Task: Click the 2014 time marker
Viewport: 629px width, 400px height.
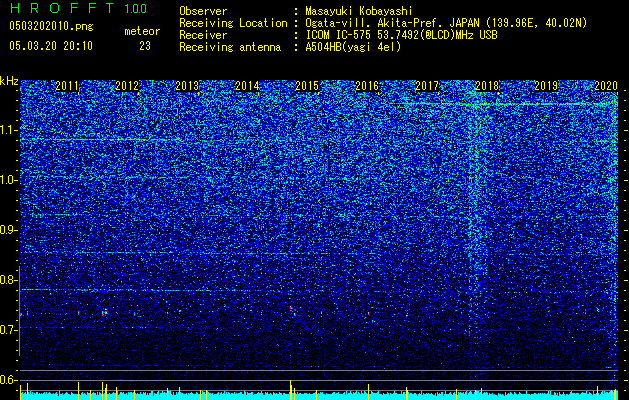Action: 247,86
